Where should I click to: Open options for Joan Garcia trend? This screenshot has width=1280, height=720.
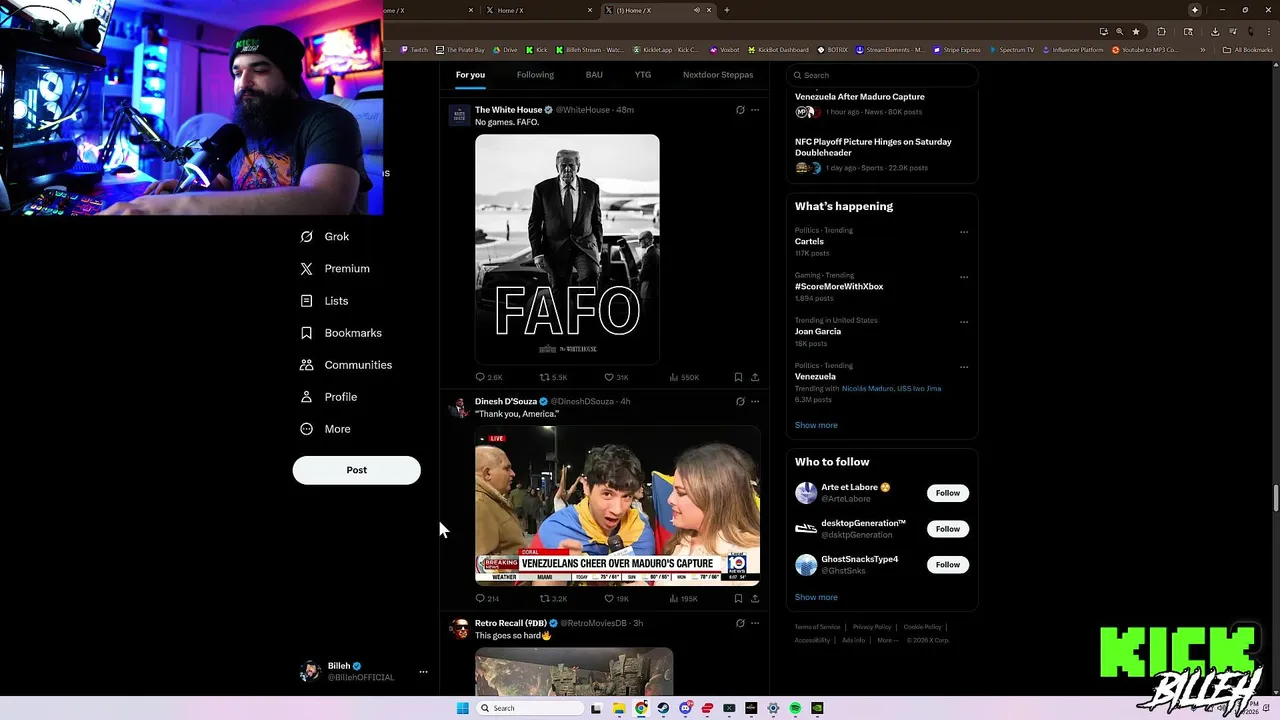964,322
